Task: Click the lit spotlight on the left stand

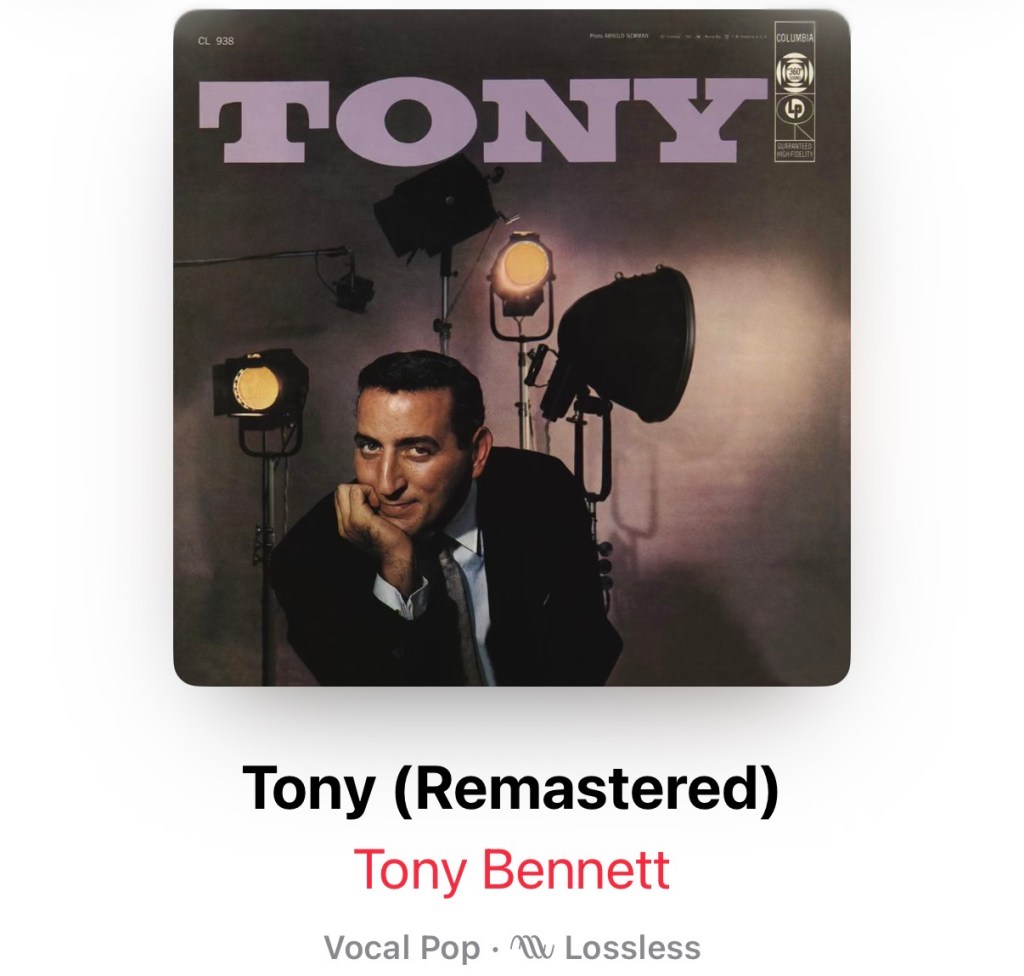Action: 259,387
